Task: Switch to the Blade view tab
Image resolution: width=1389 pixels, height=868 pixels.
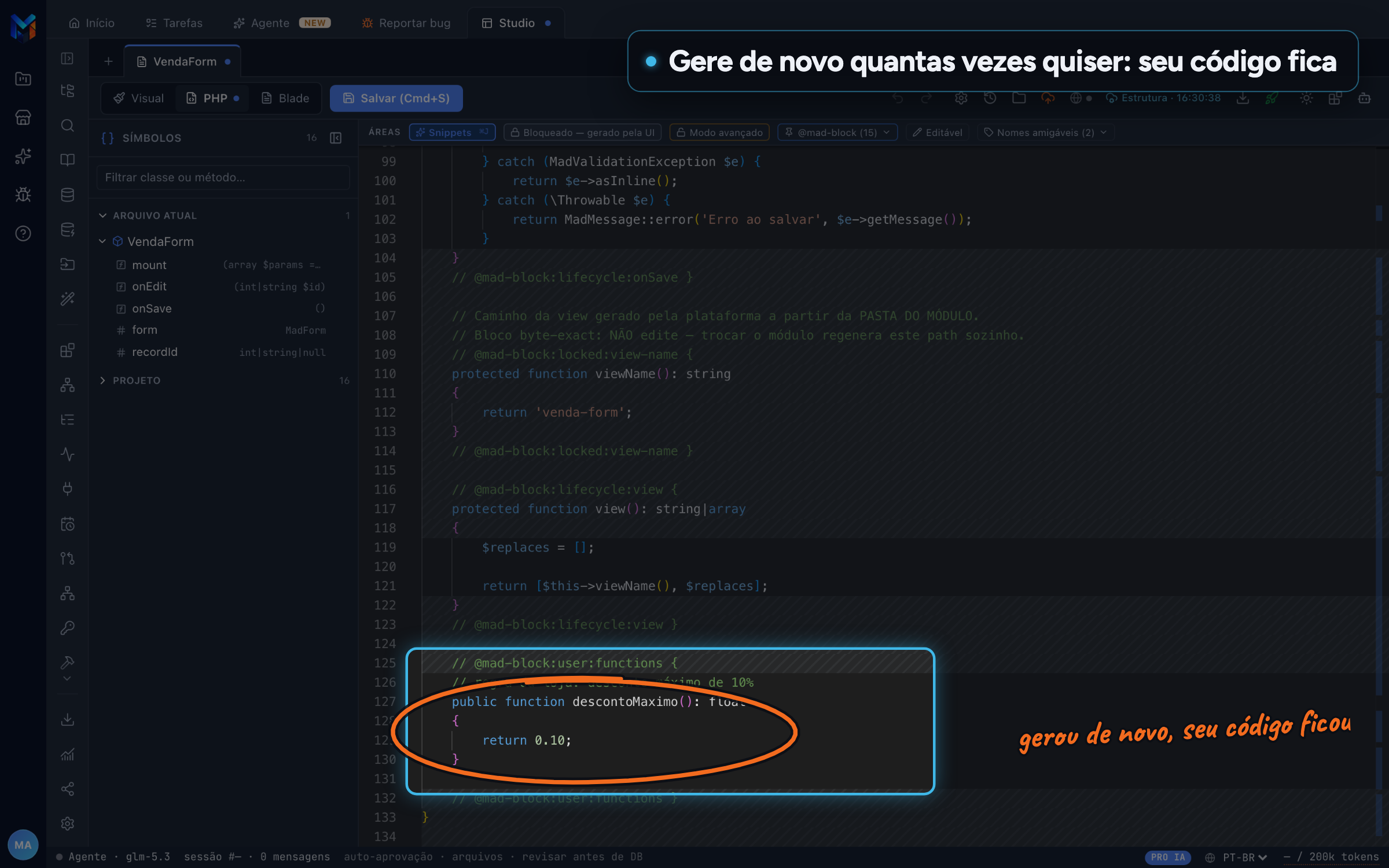Action: point(285,98)
